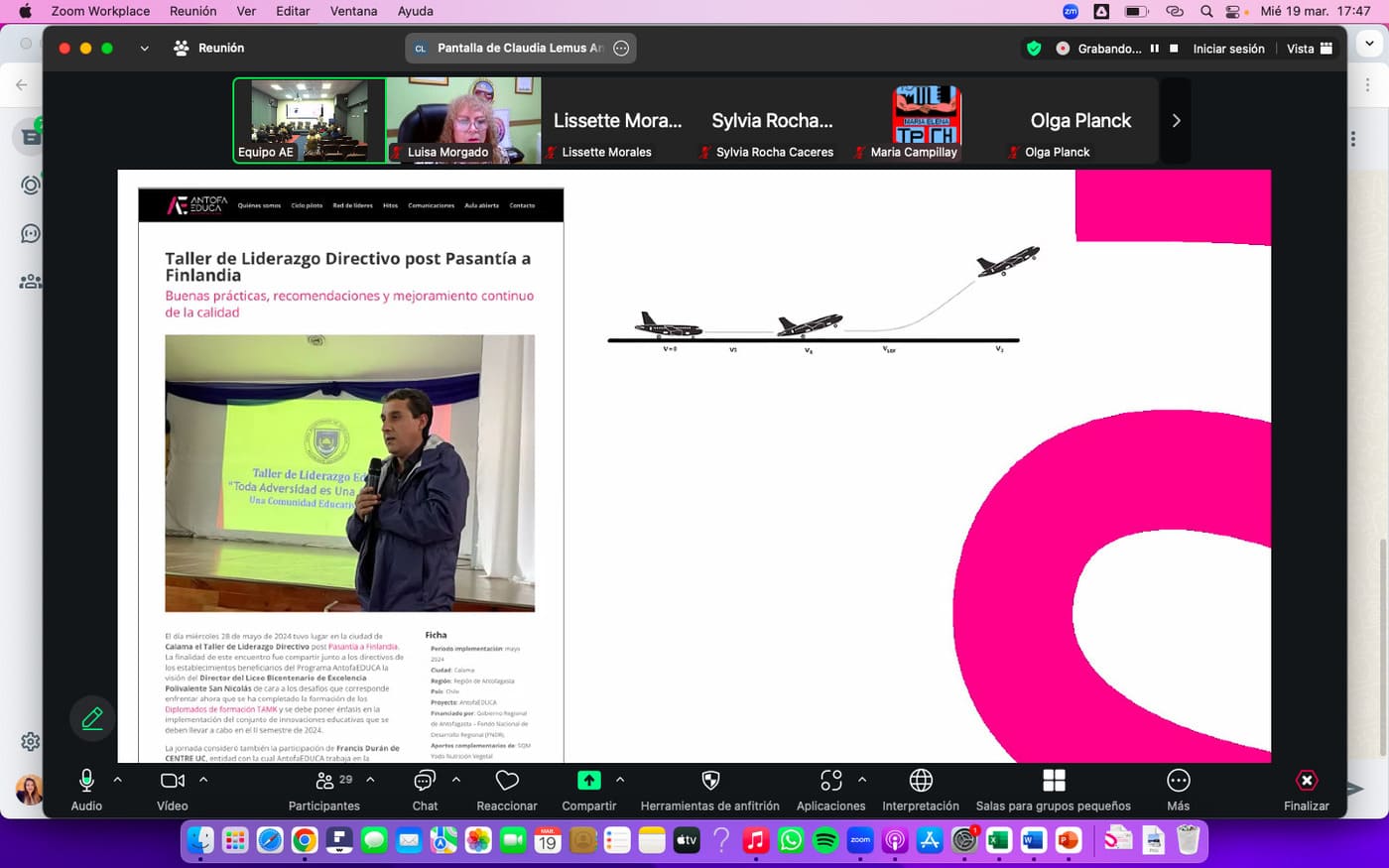
Task: Pause the recording
Action: point(1155,48)
